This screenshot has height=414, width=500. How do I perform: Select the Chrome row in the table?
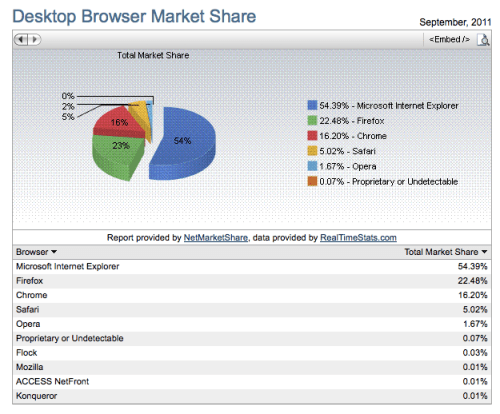click(252, 295)
